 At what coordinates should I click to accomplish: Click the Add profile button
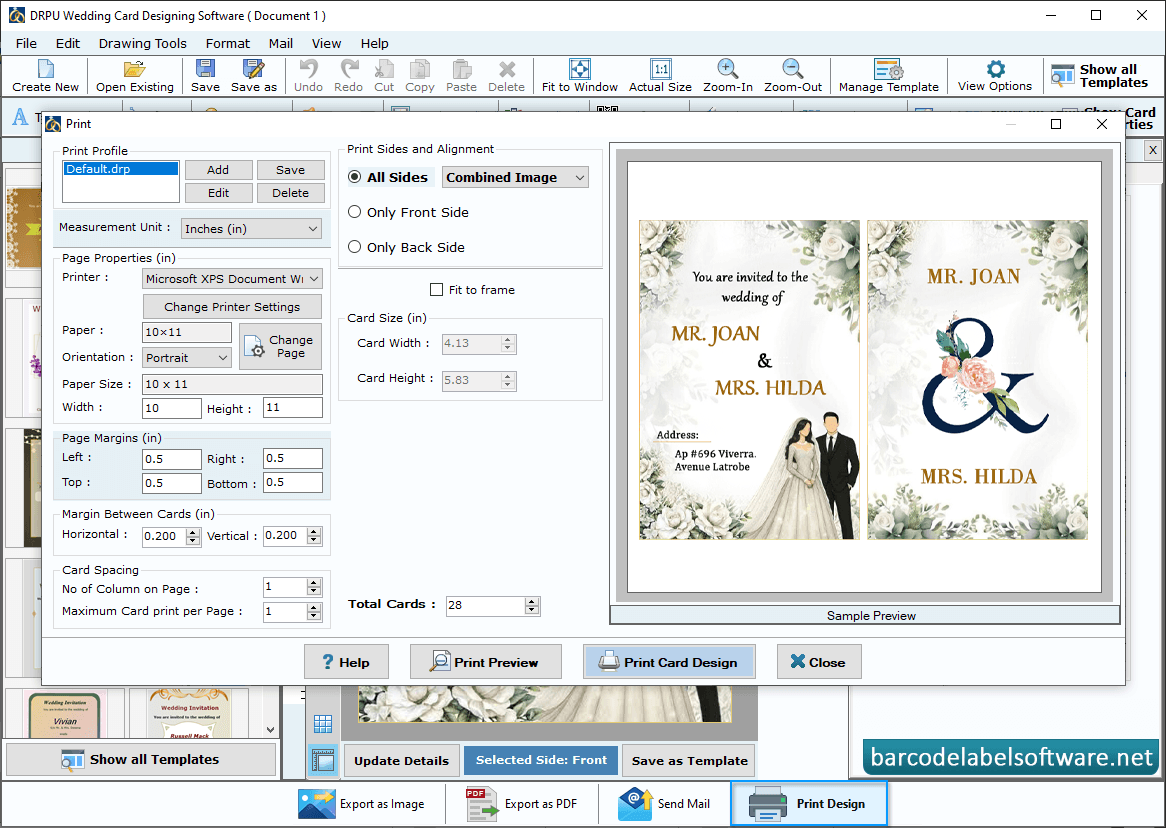tap(219, 170)
